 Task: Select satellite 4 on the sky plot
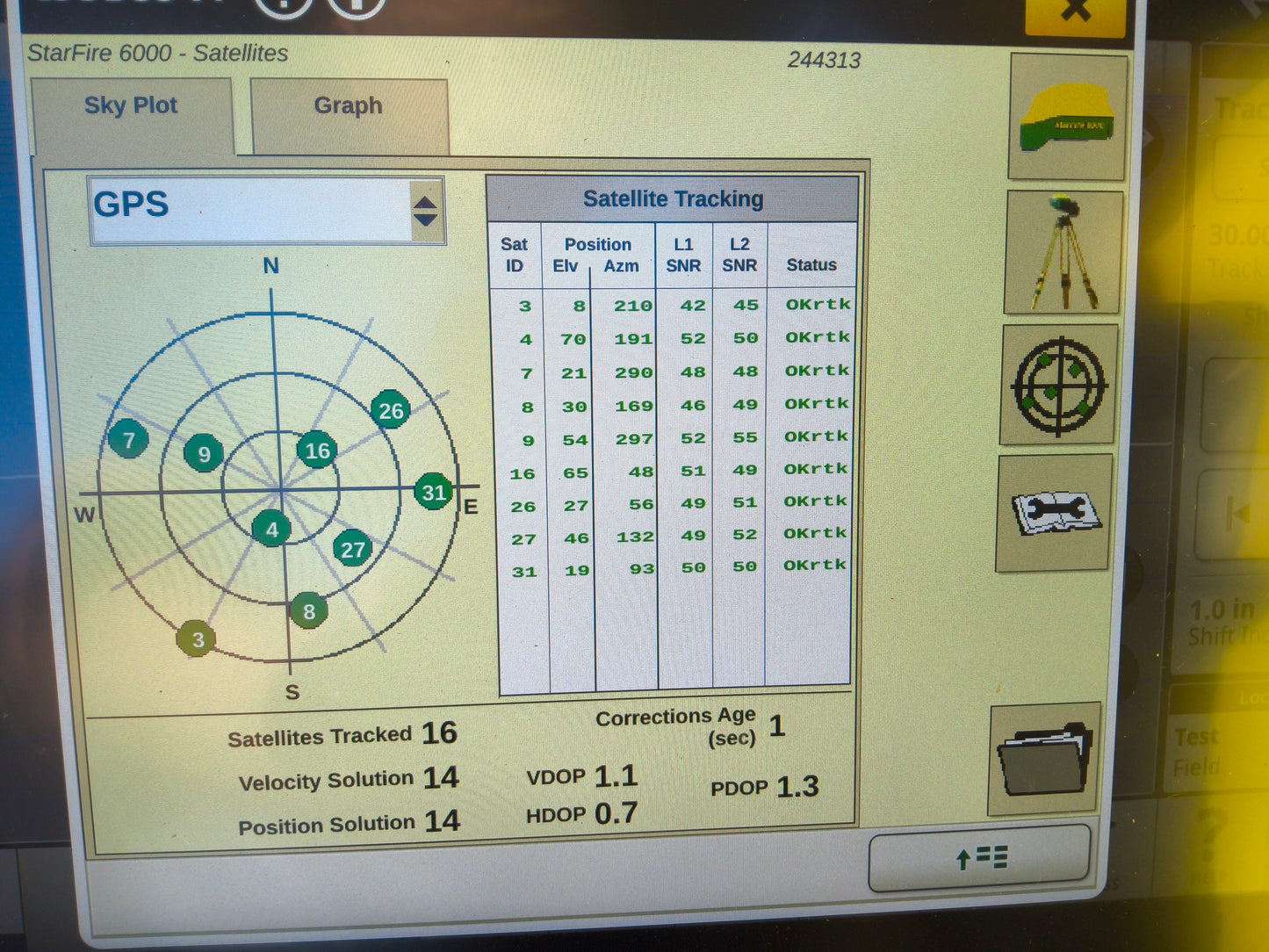[272, 530]
